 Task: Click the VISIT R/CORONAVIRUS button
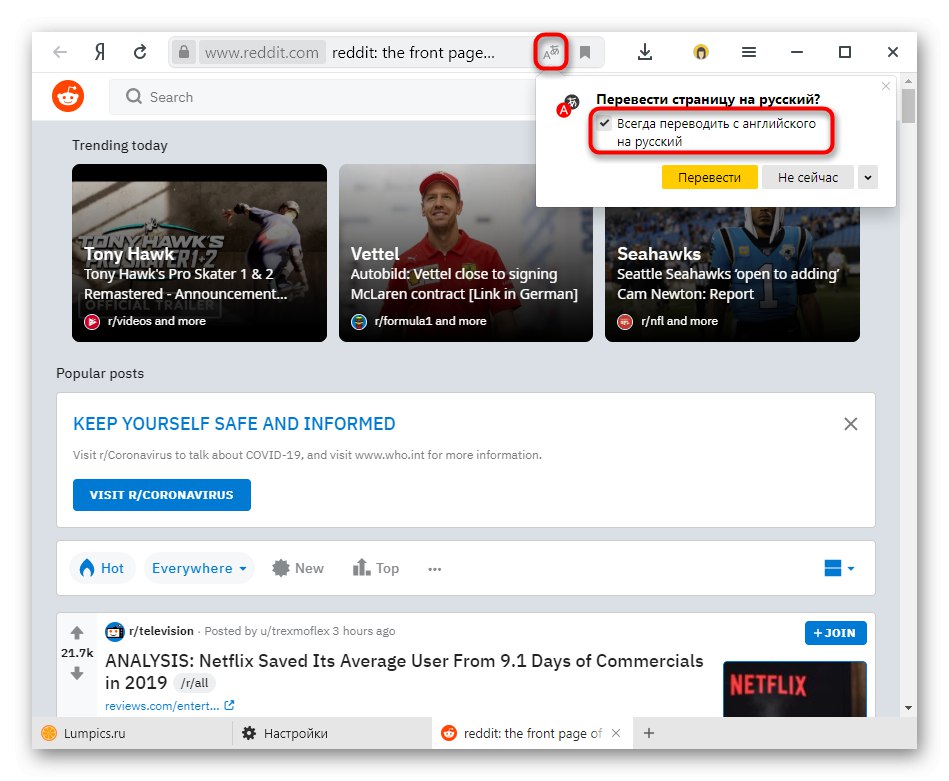161,494
